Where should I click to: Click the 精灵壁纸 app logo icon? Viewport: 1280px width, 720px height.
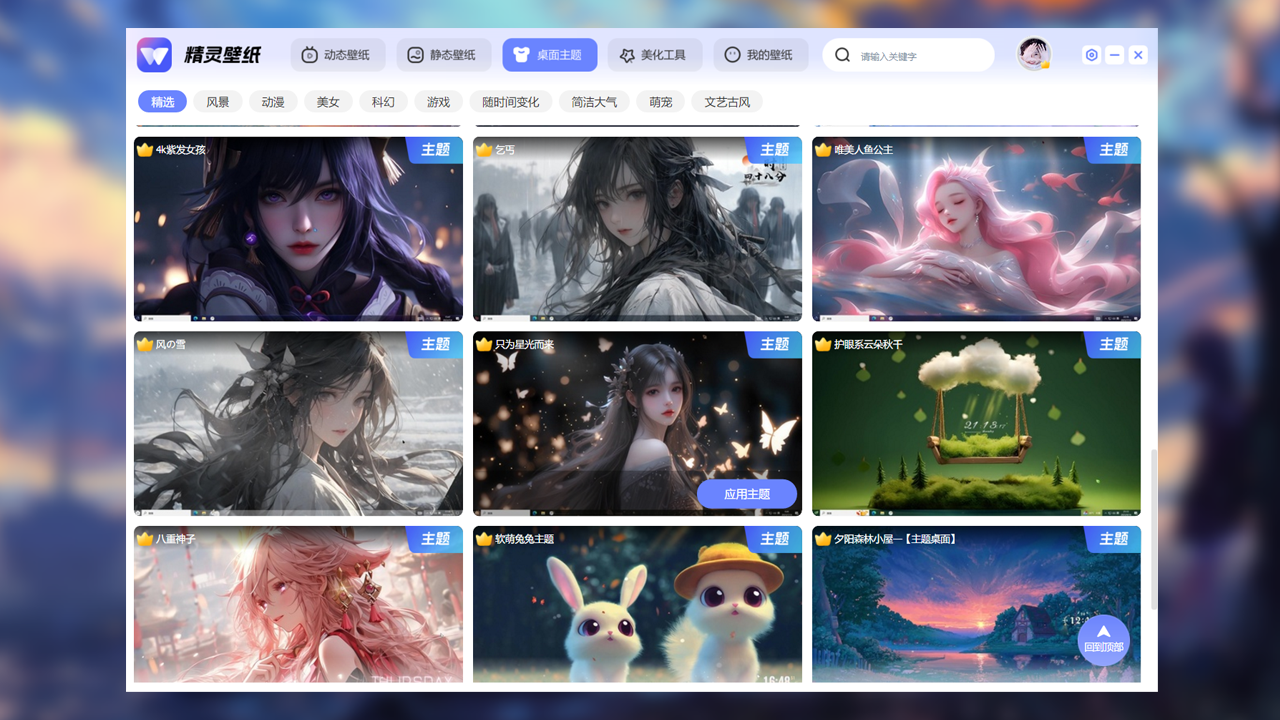point(154,55)
